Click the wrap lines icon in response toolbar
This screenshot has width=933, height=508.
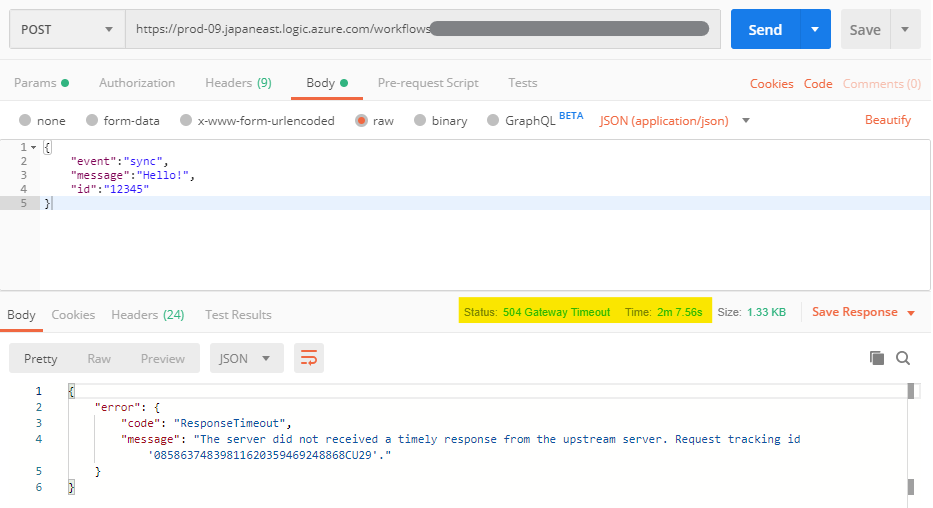tap(309, 358)
